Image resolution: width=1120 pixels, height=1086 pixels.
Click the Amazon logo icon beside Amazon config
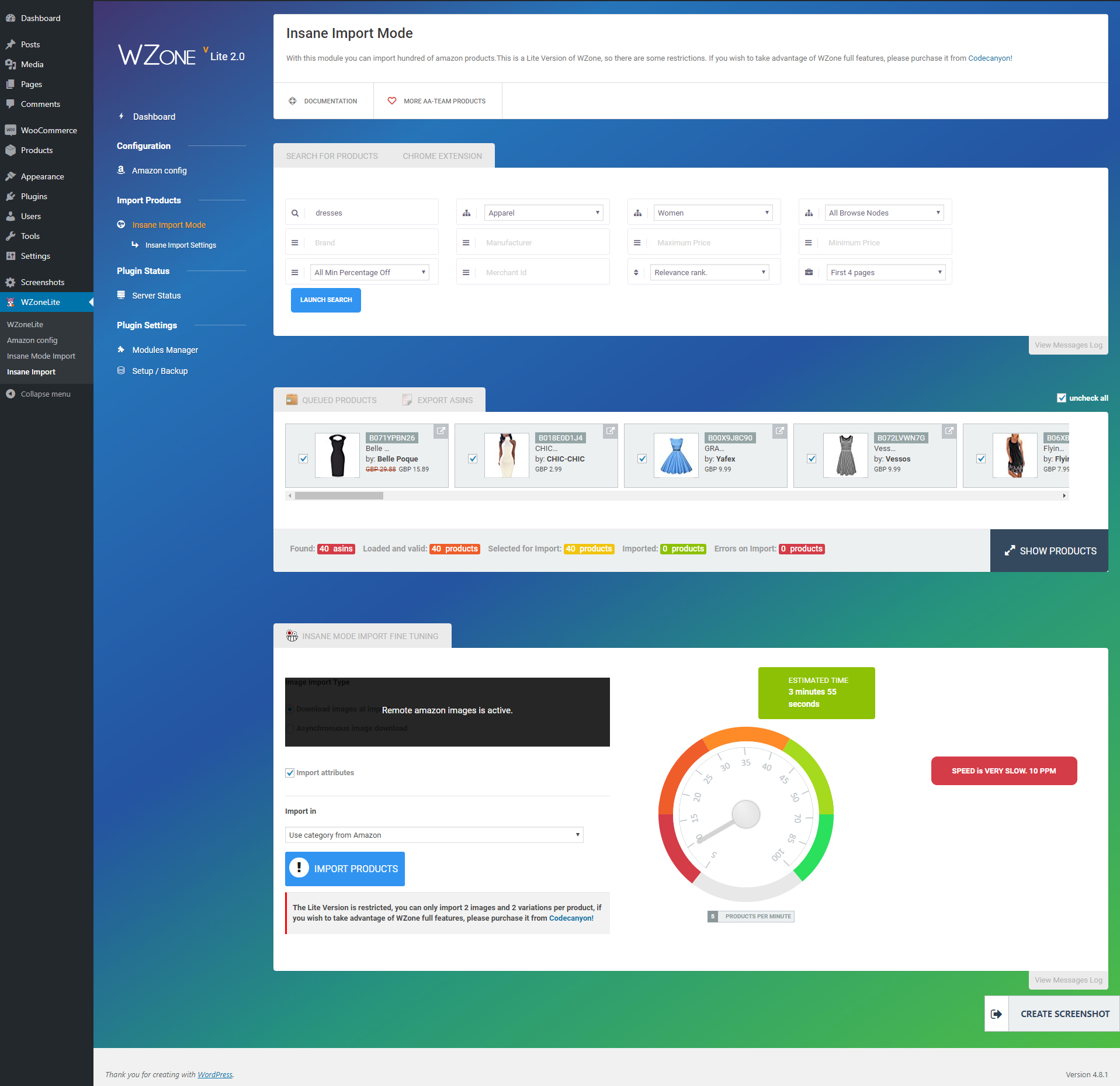click(x=121, y=170)
